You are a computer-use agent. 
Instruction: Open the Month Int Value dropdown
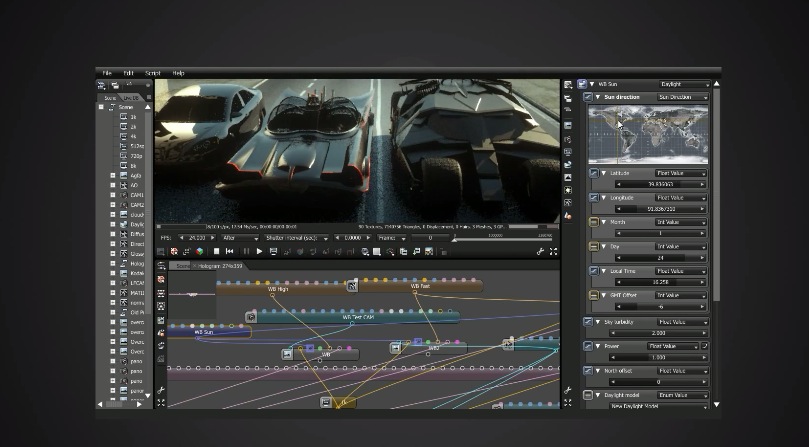point(681,222)
